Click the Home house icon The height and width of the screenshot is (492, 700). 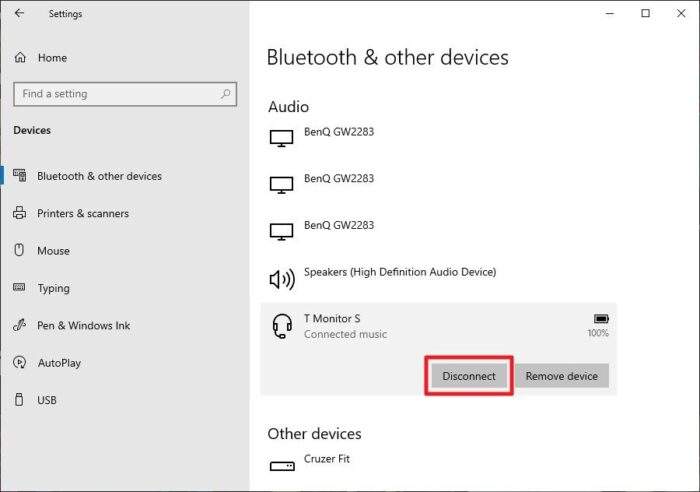coord(20,58)
